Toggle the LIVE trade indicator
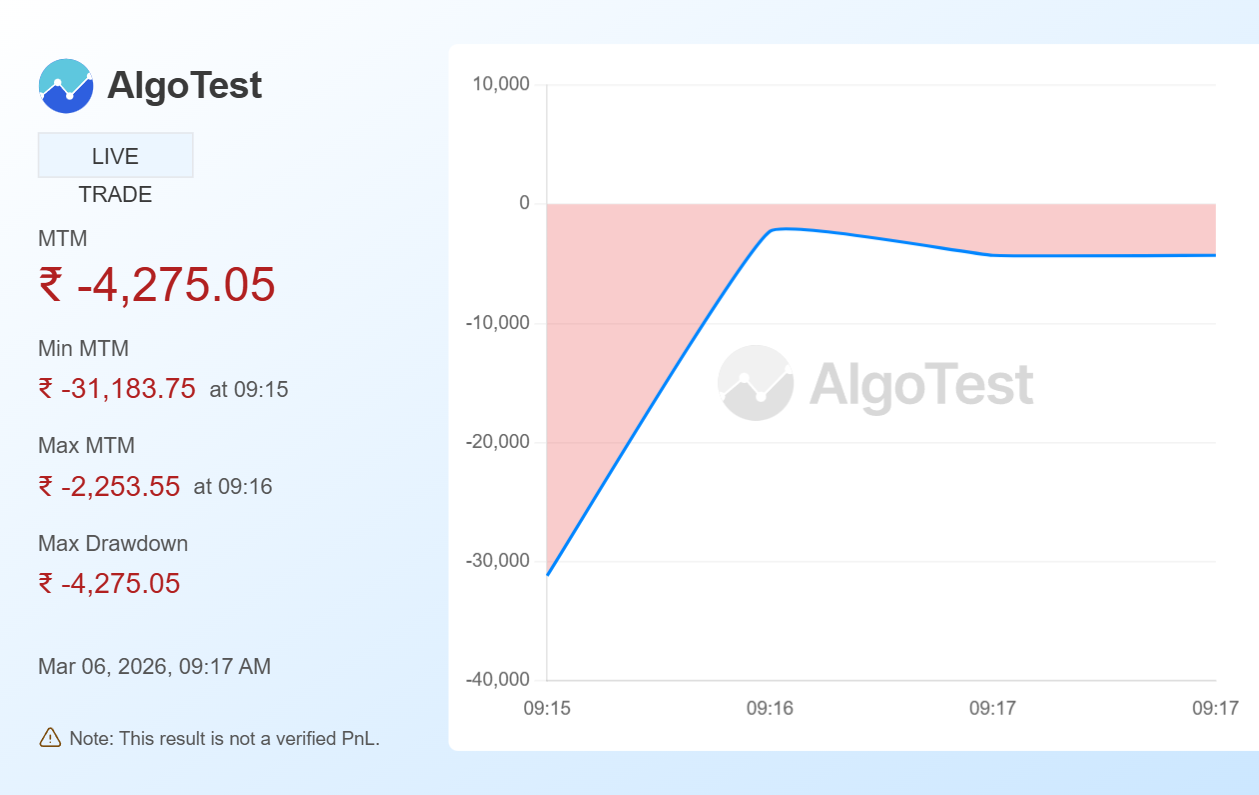 pos(115,154)
